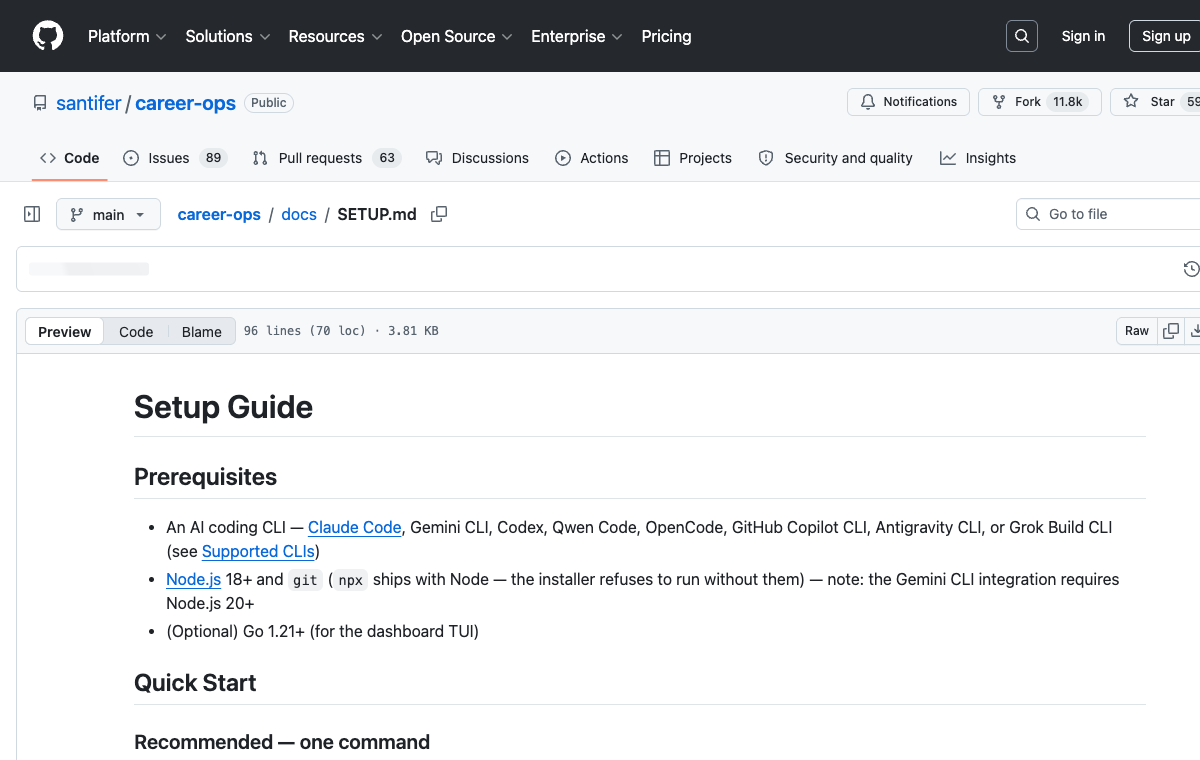Image resolution: width=1200 pixels, height=760 pixels.
Task: Click the Sign up button
Action: click(1166, 36)
